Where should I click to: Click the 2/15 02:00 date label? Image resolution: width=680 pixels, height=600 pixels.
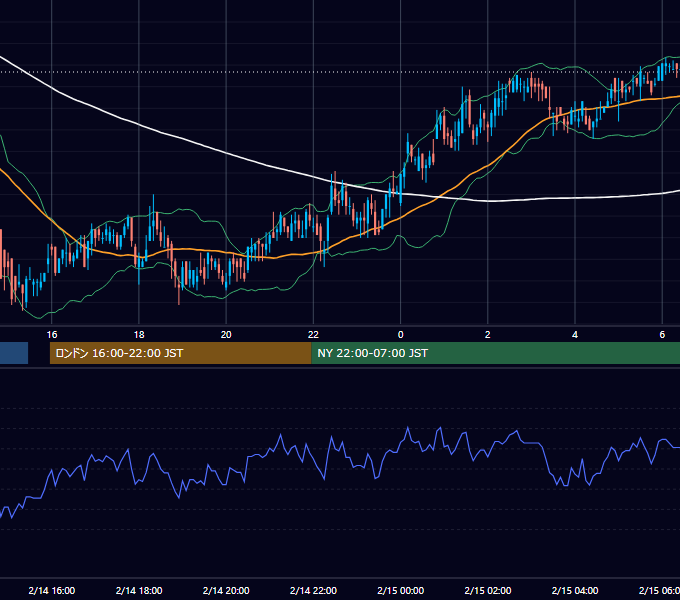(x=487, y=590)
